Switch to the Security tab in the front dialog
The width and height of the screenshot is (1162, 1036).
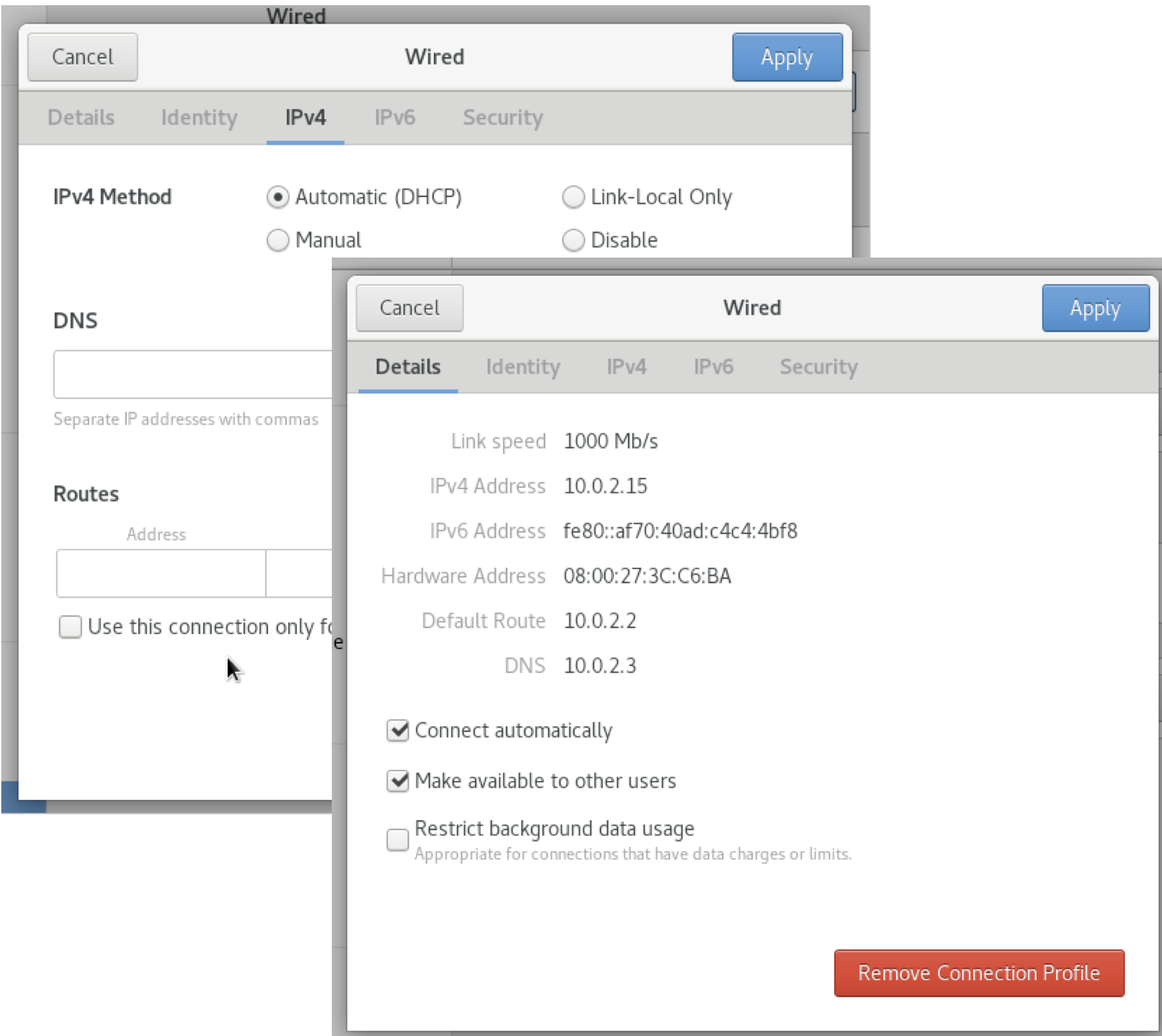(818, 367)
